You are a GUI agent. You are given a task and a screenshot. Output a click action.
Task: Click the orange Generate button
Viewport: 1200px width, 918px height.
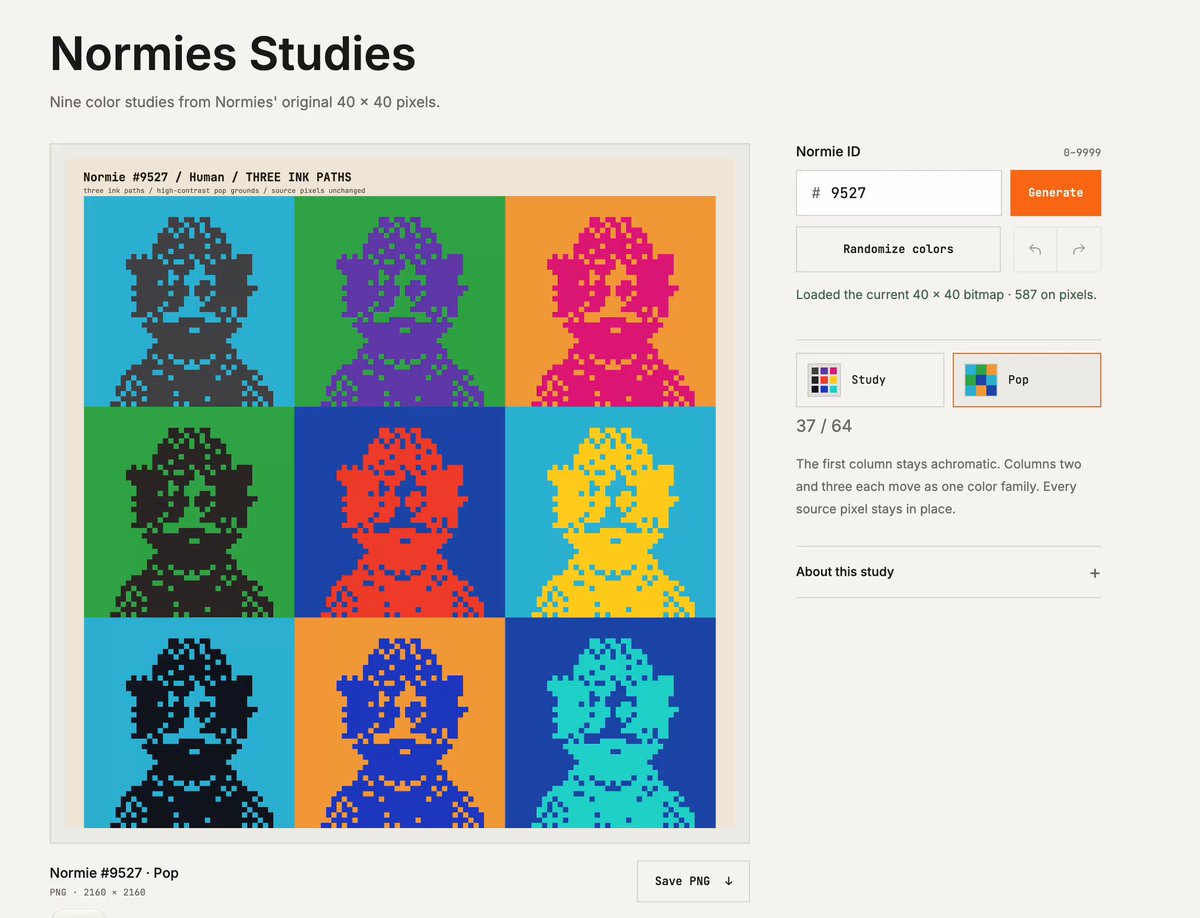[x=1055, y=193]
